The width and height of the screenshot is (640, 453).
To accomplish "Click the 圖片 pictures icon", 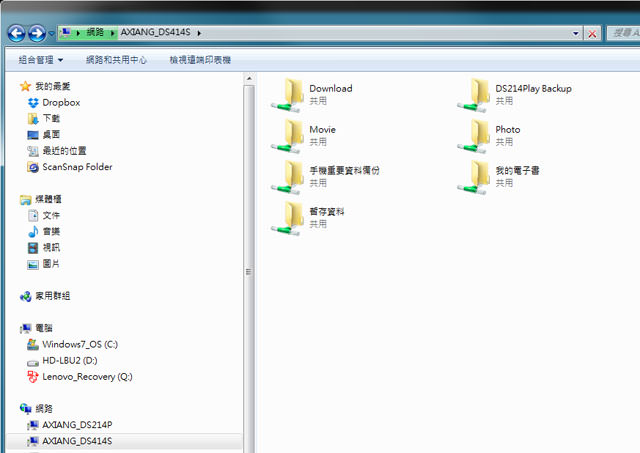I will pos(33,264).
